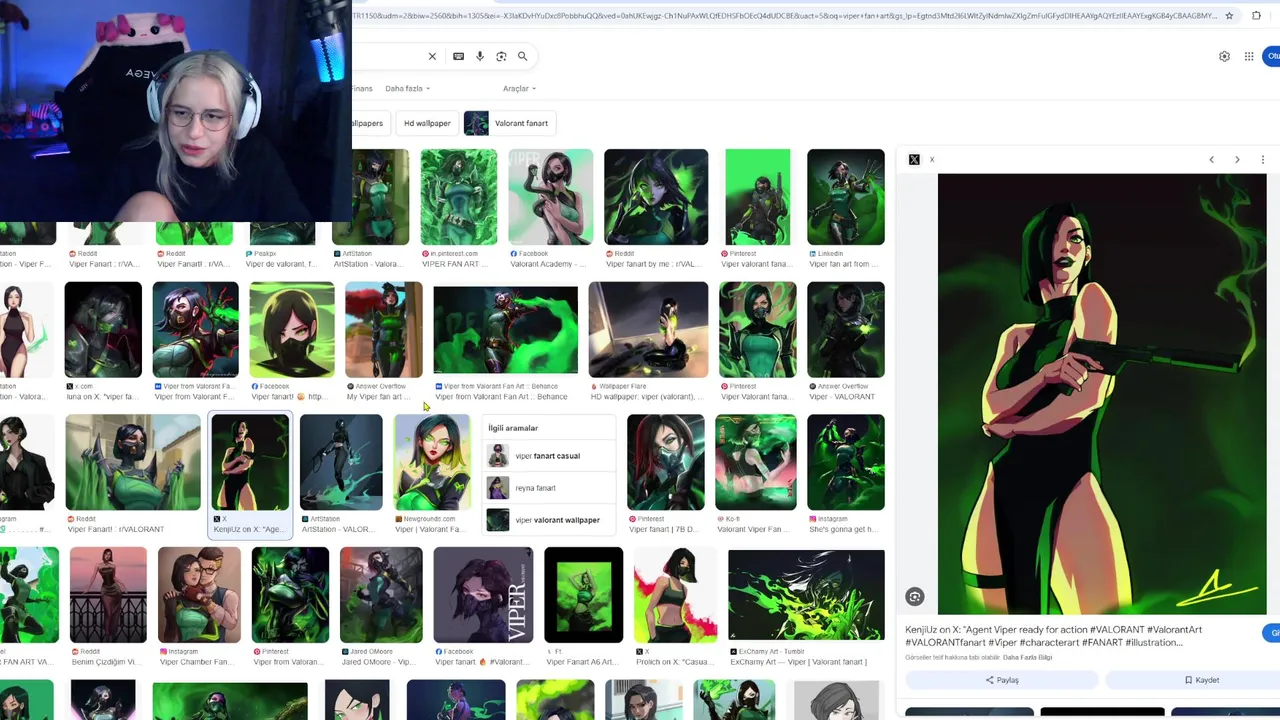
Task: Open the on-screen keyboard icon in search bar
Action: click(458, 56)
